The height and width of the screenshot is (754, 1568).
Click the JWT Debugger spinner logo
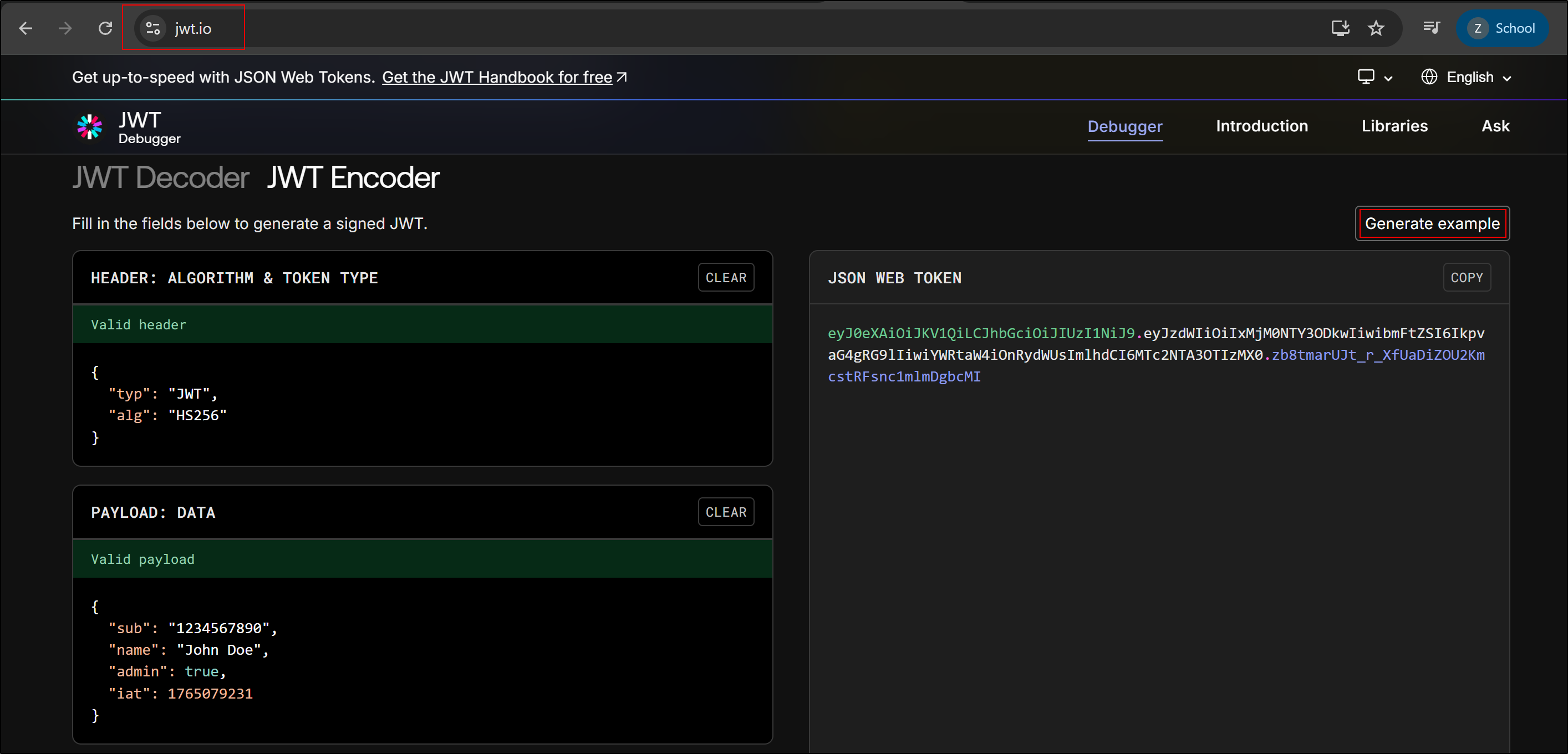click(89, 126)
